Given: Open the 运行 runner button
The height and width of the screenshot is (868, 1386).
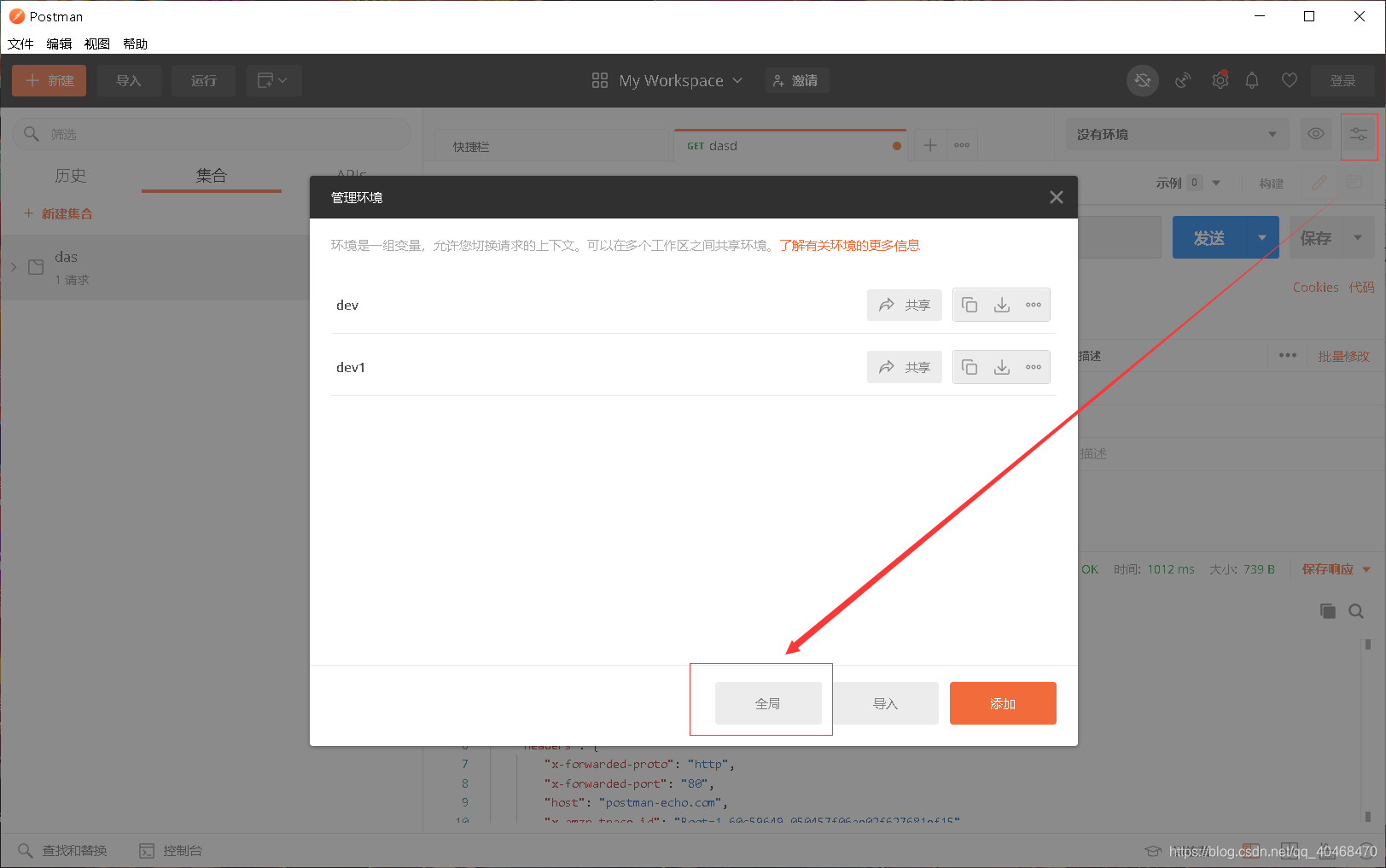Looking at the screenshot, I should 203,80.
